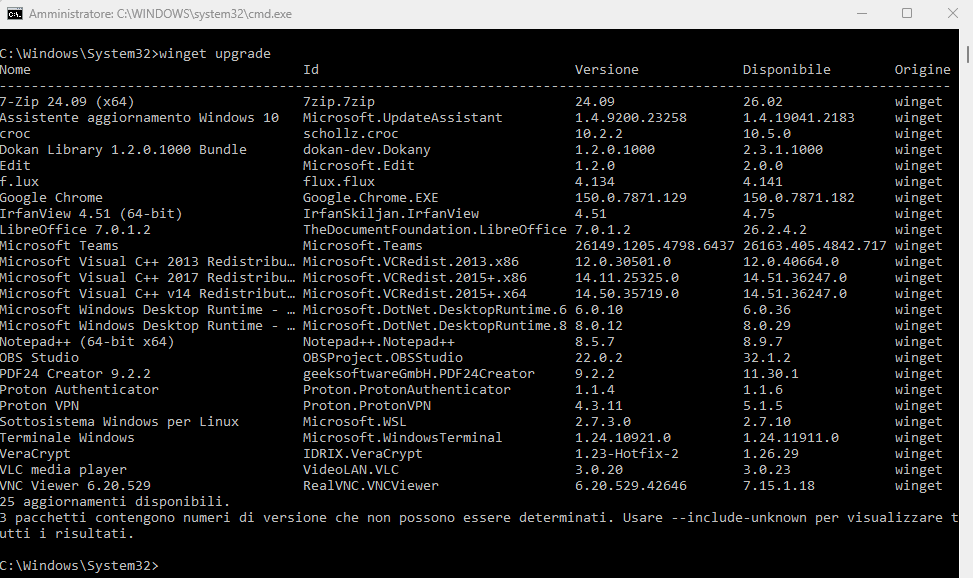Click 'IDRIX.VeraCrypt' id
This screenshot has width=973, height=578.
click(x=362, y=454)
